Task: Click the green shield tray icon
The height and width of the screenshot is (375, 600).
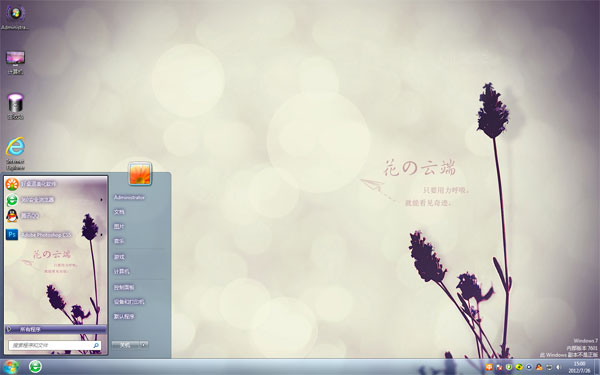Action: pyautogui.click(x=509, y=367)
